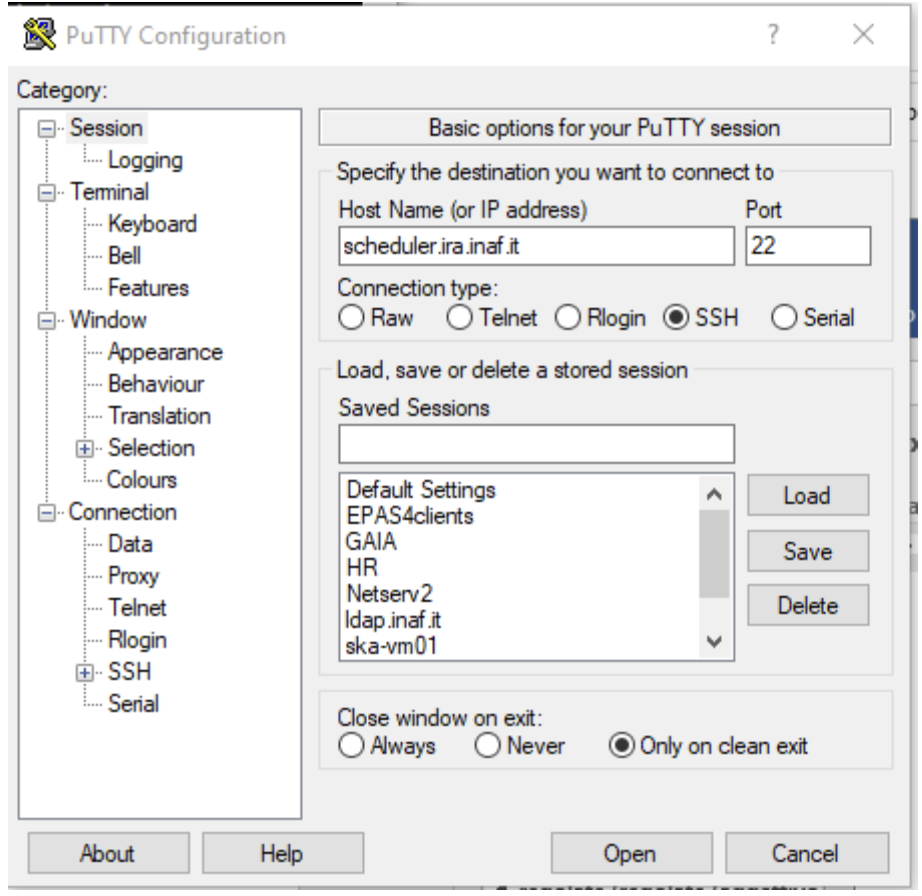
Task: Click the sessions list scrollbar thumb
Action: click(x=714, y=554)
